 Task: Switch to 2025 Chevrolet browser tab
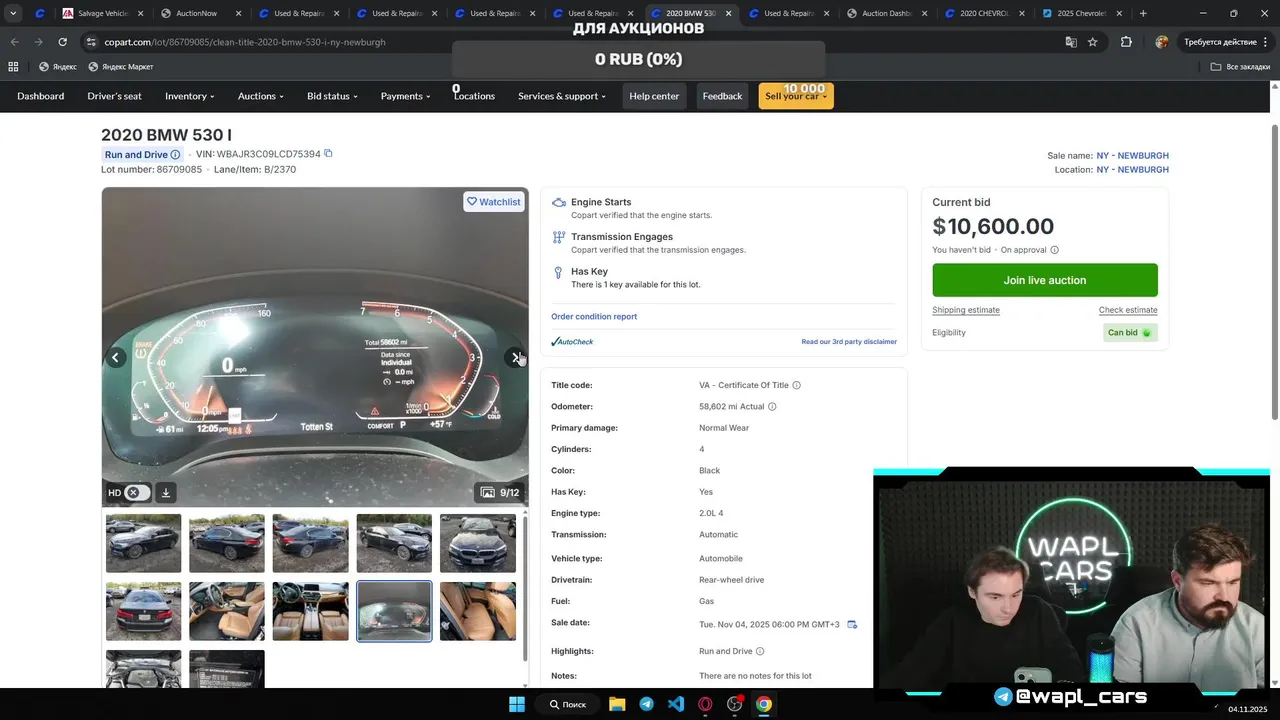pos(1080,13)
